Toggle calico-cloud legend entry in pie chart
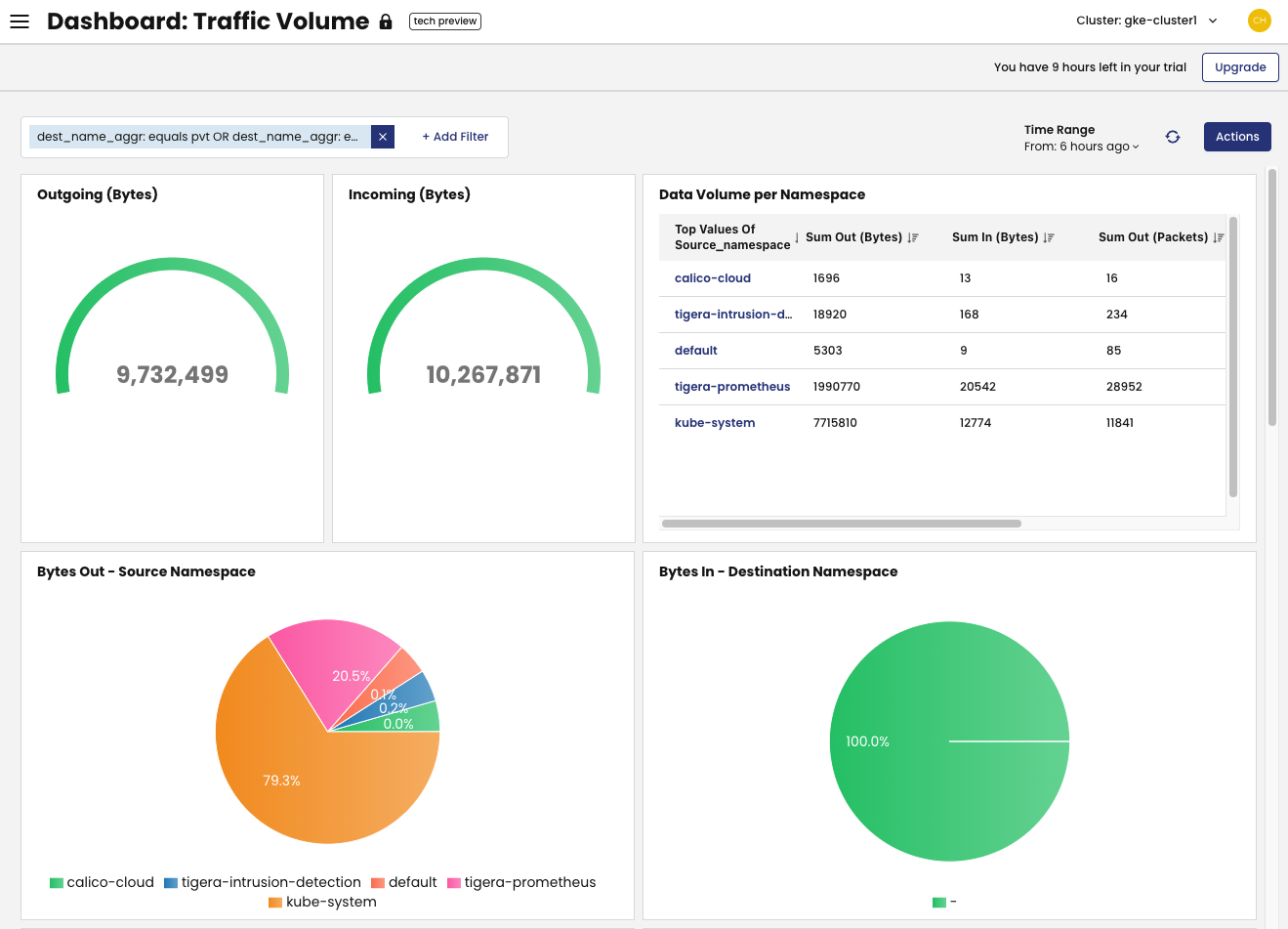The width and height of the screenshot is (1288, 929). tap(102, 882)
